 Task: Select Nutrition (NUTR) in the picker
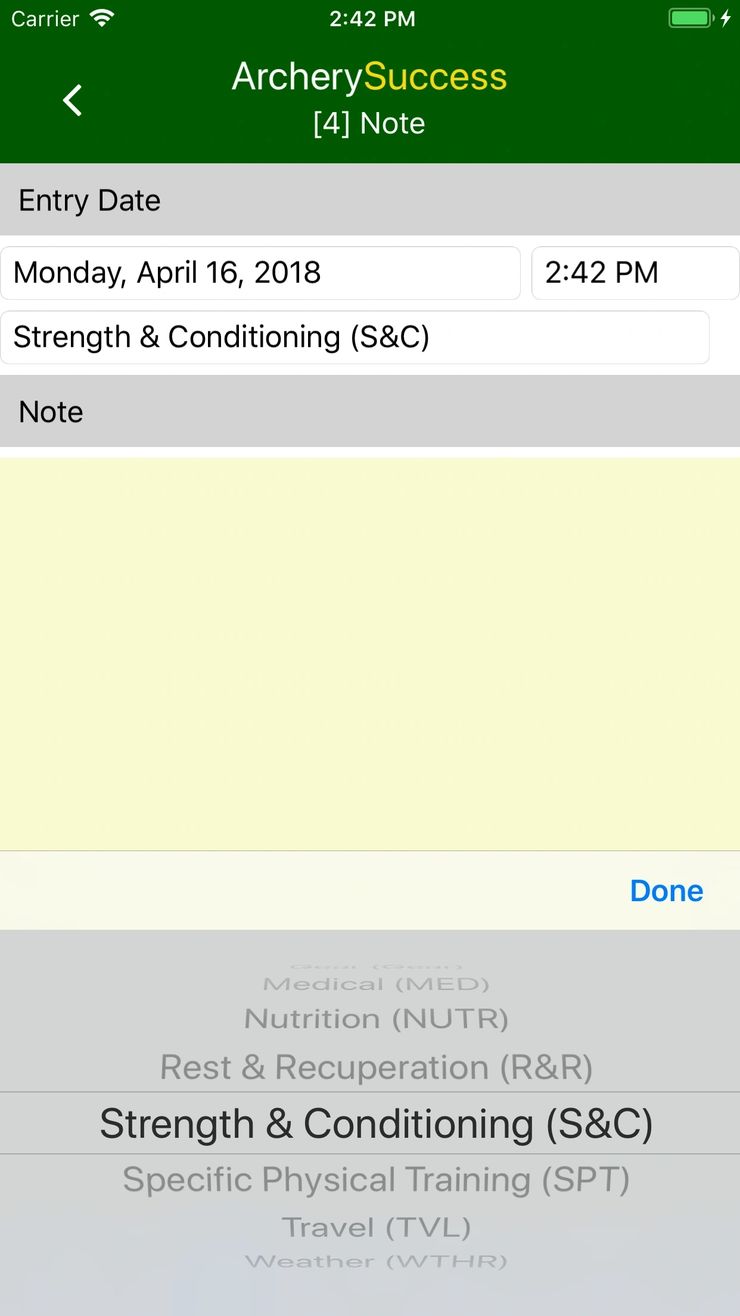[x=375, y=1018]
